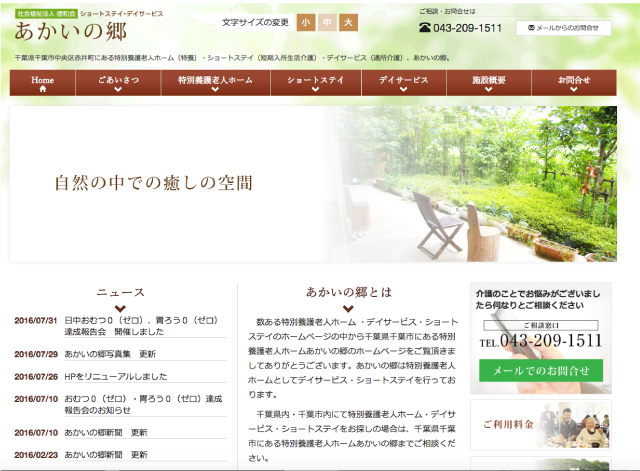Screen dimensions: 640x471
Task: Click the header phone number 043-209-1511
Action: (x=467, y=28)
